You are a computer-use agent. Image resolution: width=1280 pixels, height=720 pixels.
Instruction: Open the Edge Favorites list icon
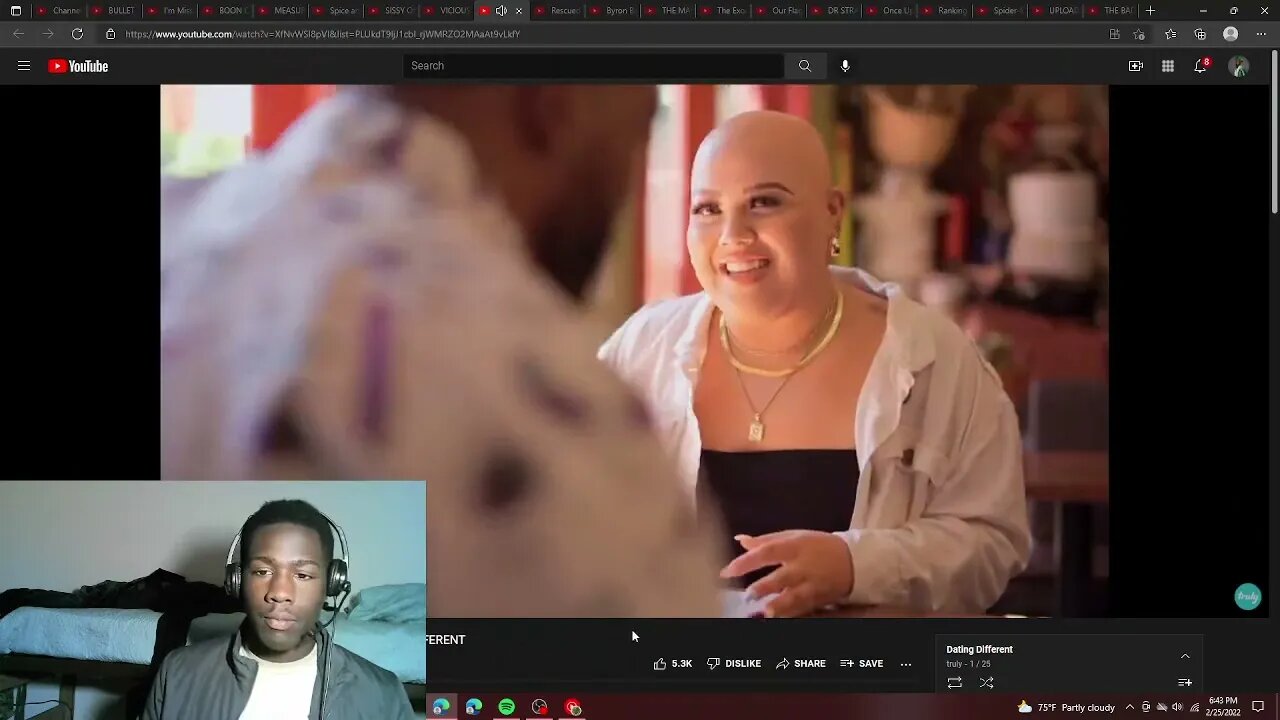tap(1171, 34)
